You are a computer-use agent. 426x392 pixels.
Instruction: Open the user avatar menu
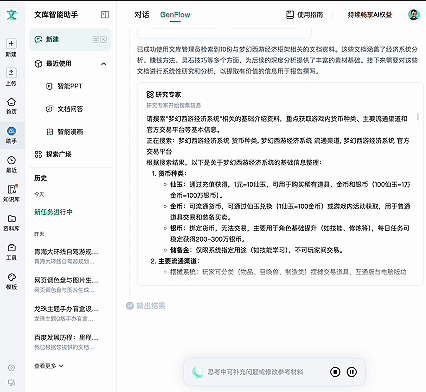tap(414, 14)
